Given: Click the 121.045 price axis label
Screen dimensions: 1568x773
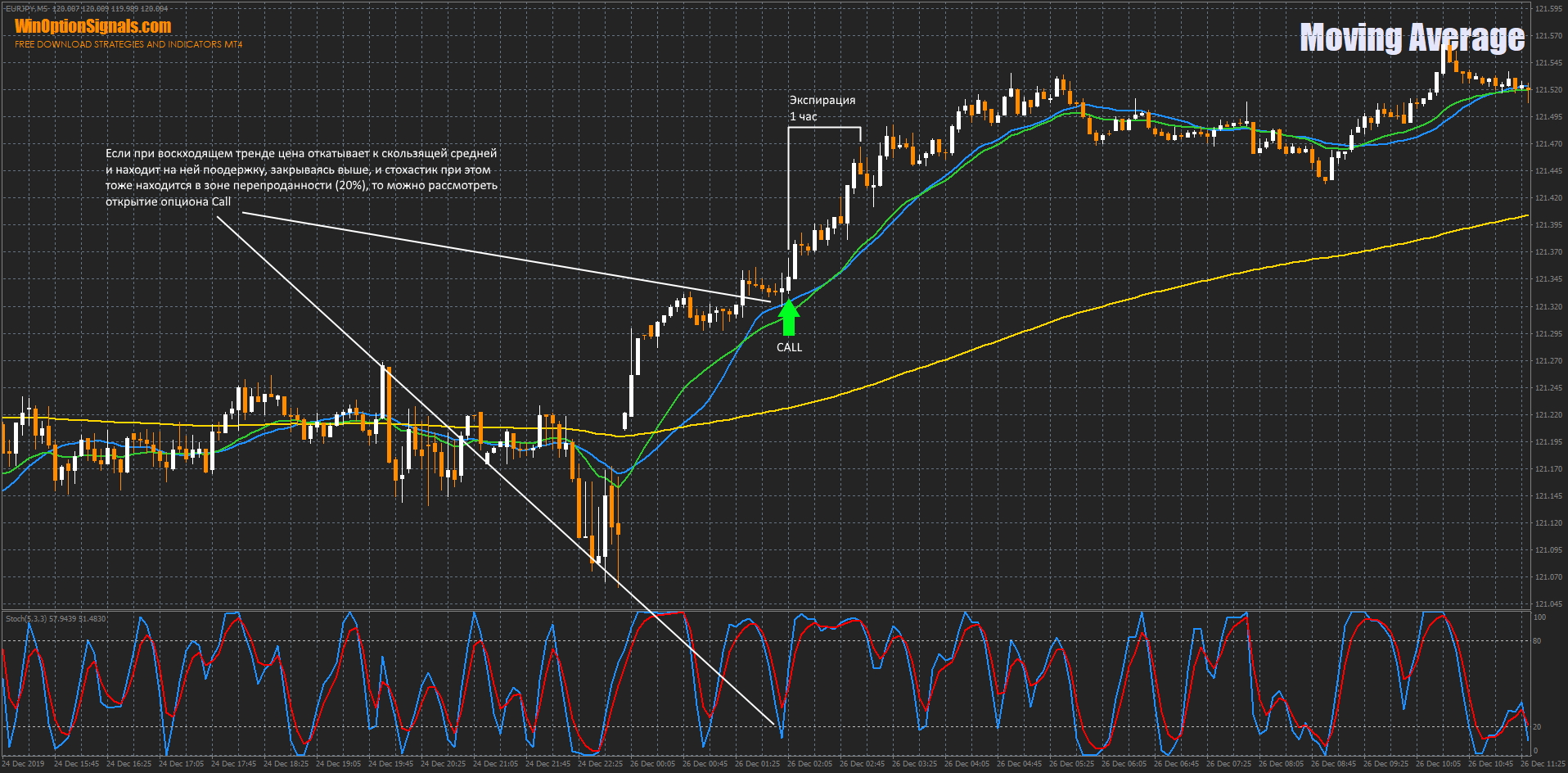Looking at the screenshot, I should coord(1548,604).
